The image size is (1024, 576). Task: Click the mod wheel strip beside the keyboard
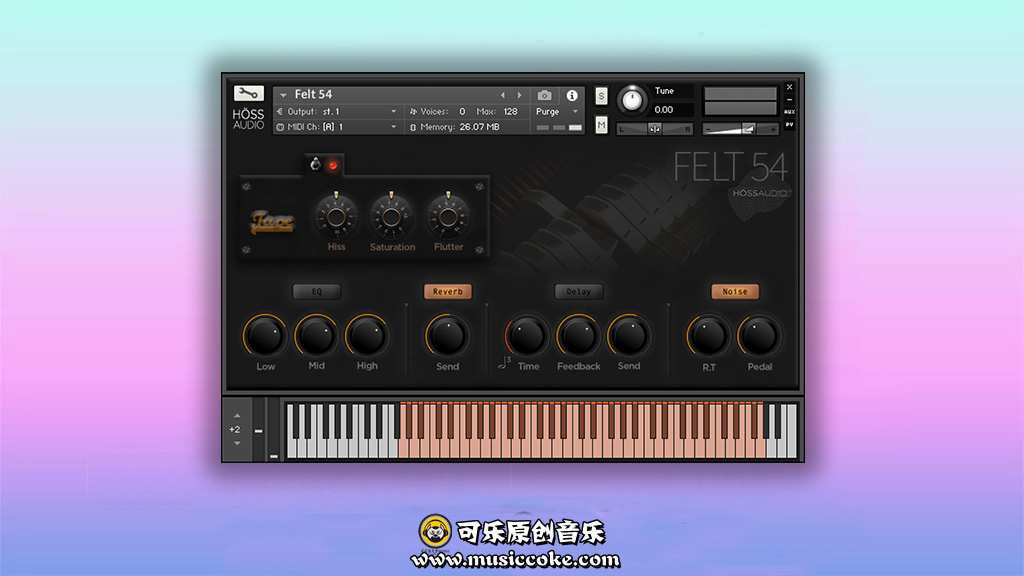pos(274,429)
